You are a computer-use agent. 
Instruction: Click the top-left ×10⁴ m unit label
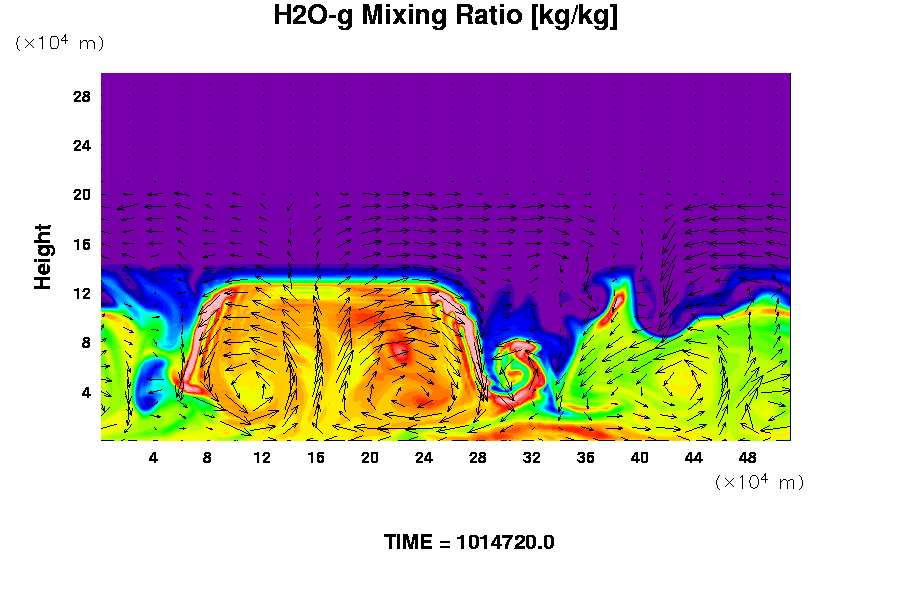[x=59, y=43]
